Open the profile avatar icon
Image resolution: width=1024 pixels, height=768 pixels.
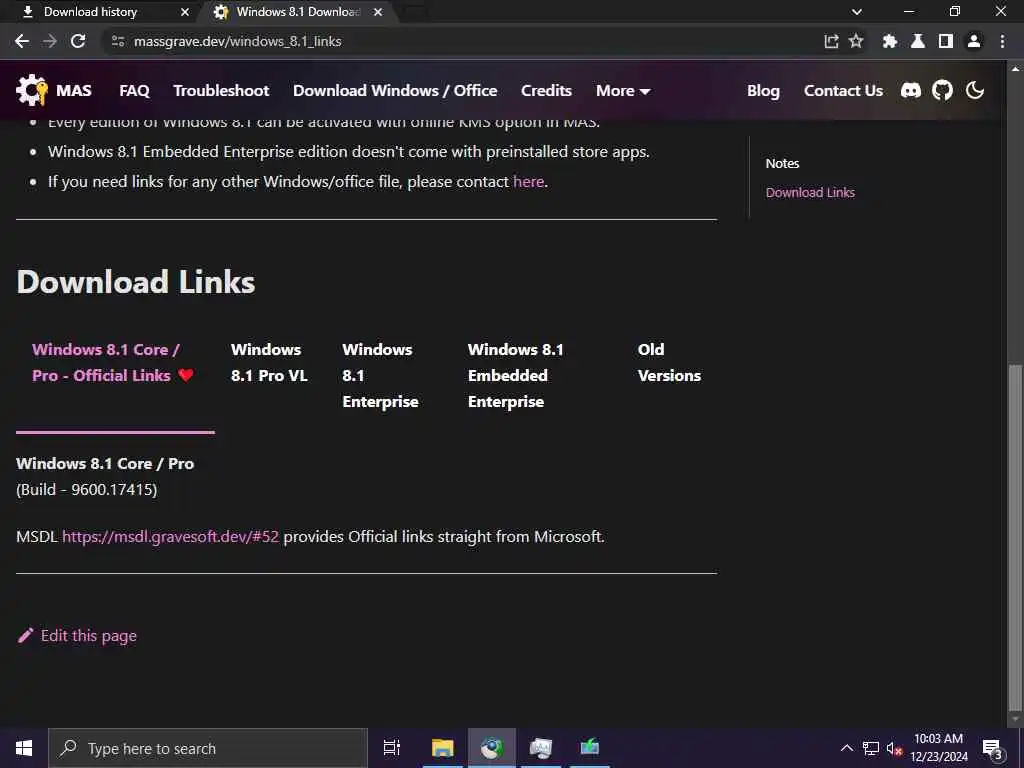click(x=974, y=41)
